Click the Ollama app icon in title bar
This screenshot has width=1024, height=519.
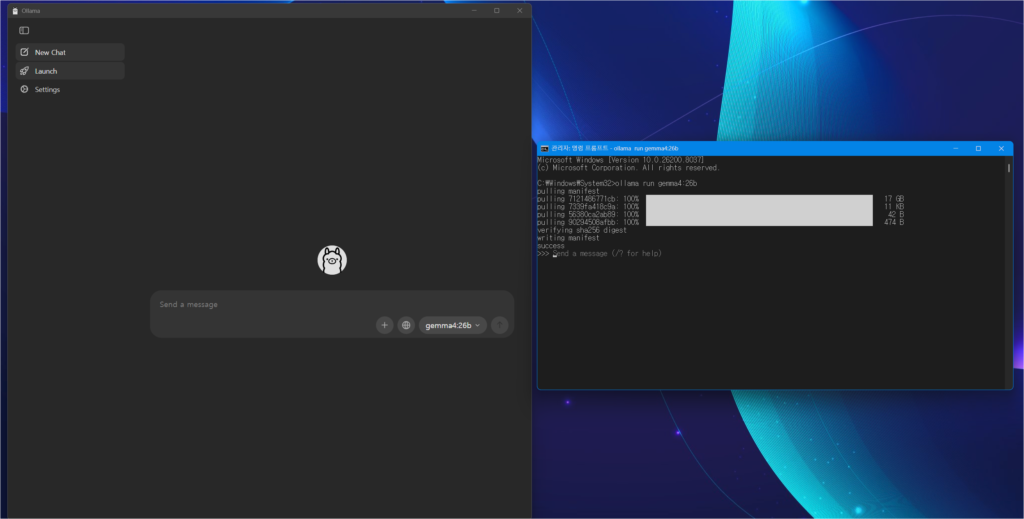[15, 10]
